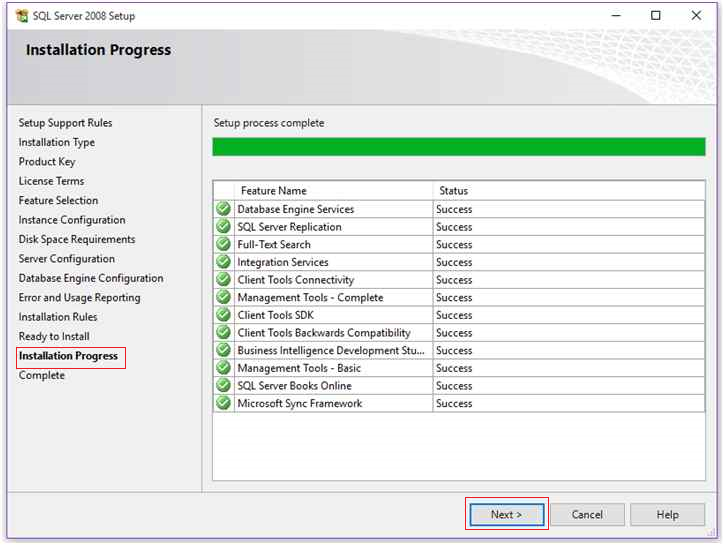Click the check icon for SQL Server Books Online
724x545 pixels.
223,385
